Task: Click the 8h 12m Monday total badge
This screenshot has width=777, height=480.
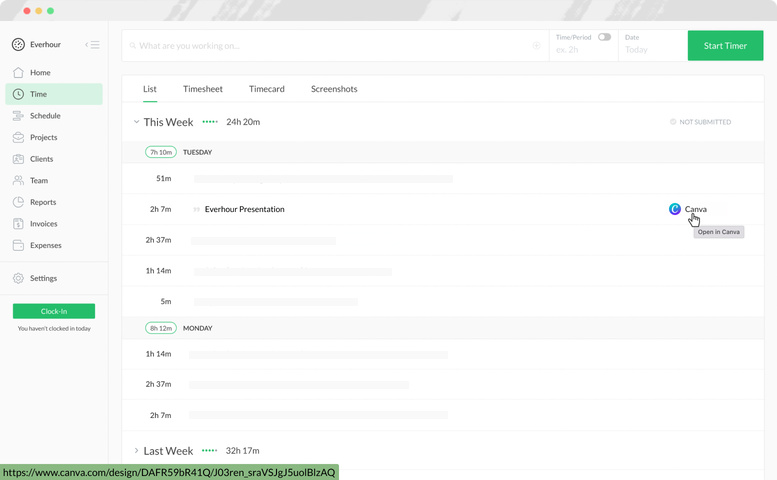Action: [x=161, y=328]
